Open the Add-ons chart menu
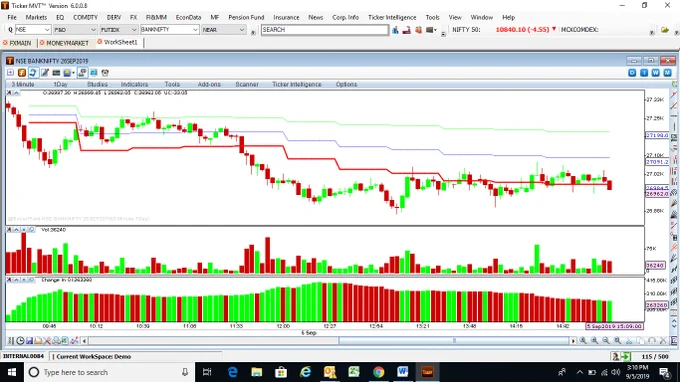This screenshot has width=680, height=382. tap(209, 84)
